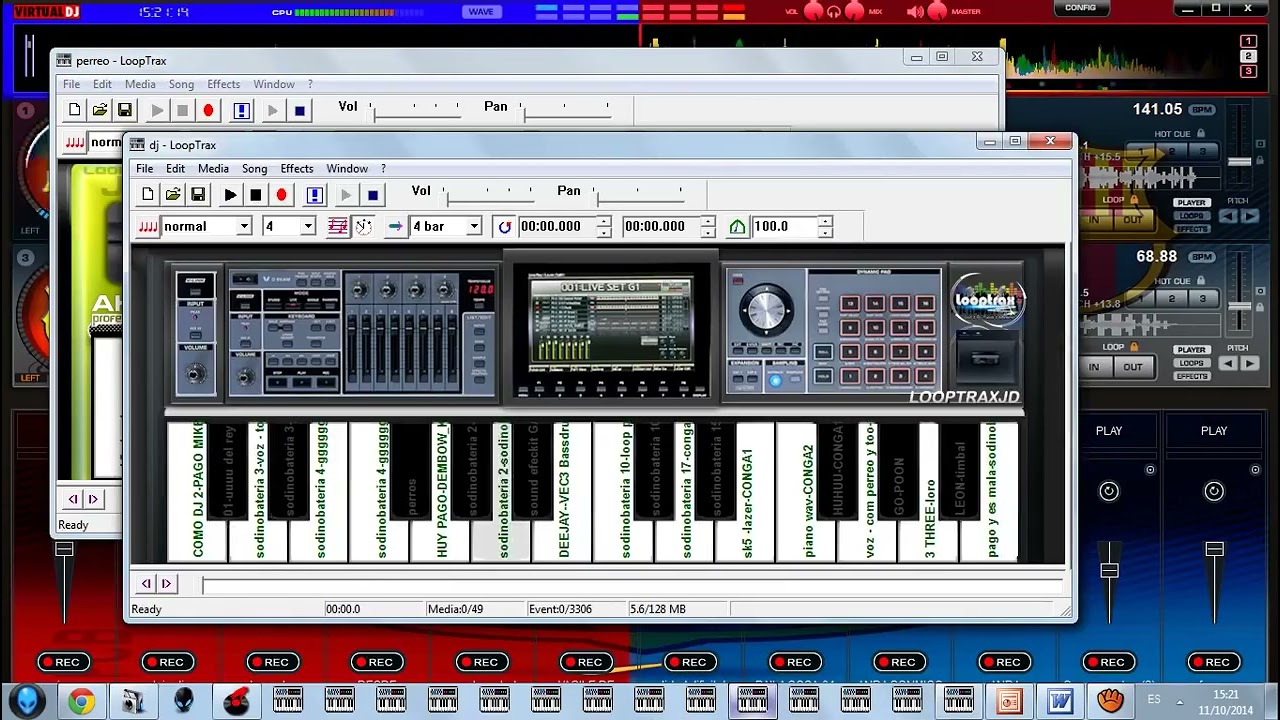
Task: Click the blue exclamation icon in dj - LoopTrax
Action: 315,195
